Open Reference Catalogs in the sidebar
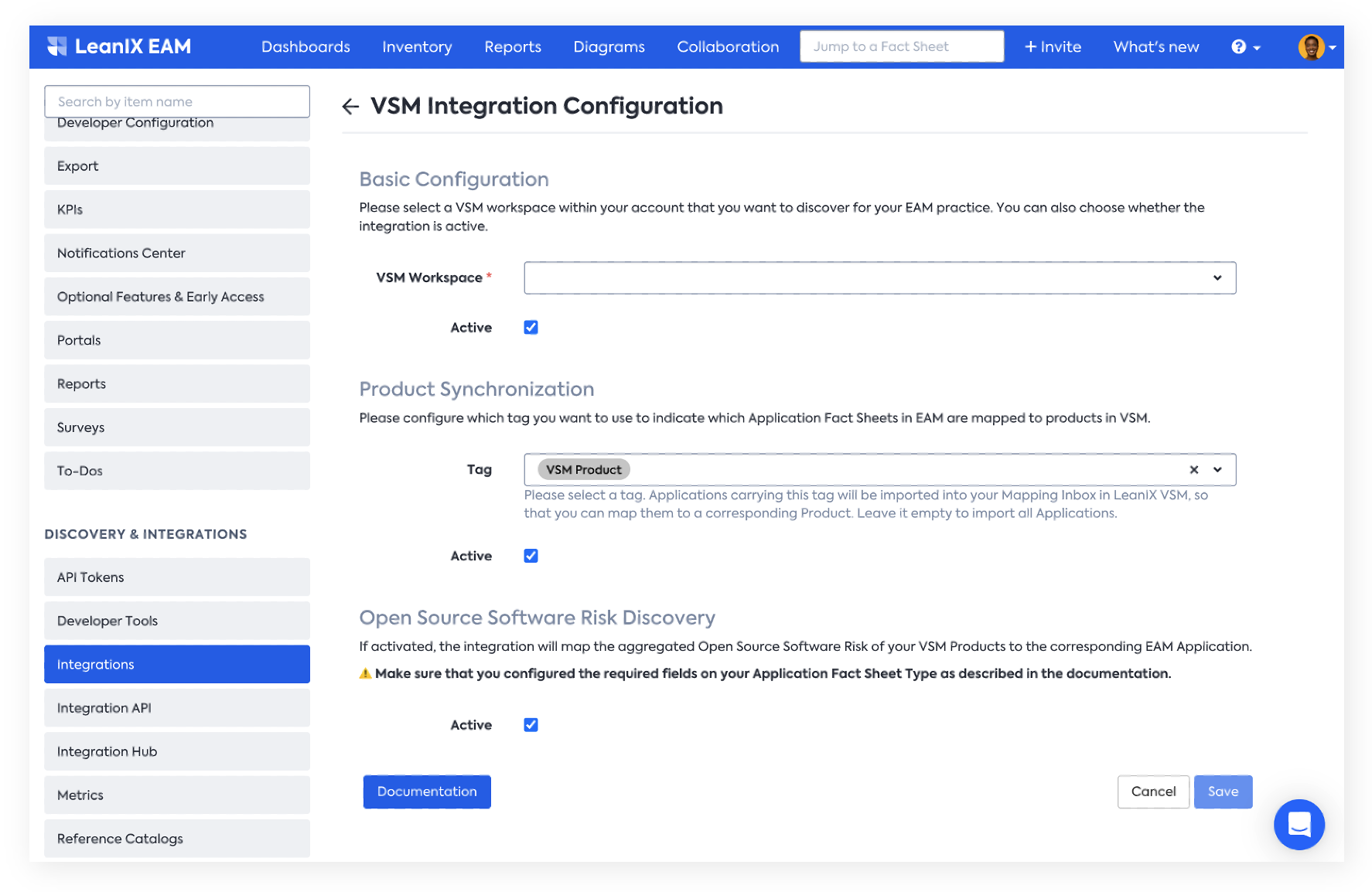This screenshot has height=892, width=1372. pyautogui.click(x=177, y=838)
